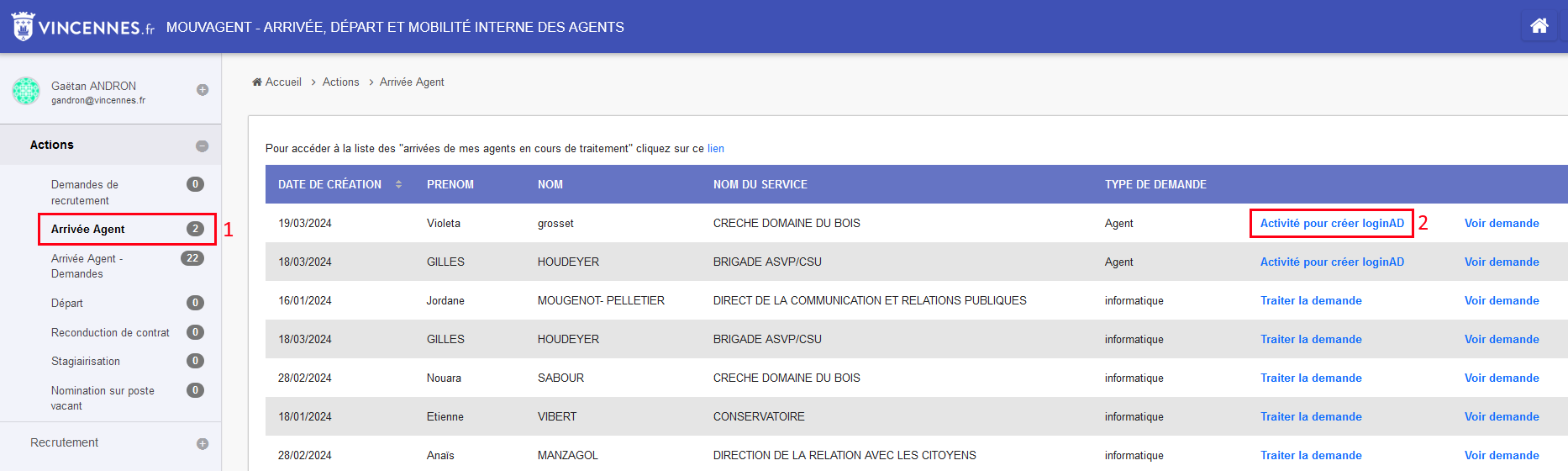The height and width of the screenshot is (471, 1568).
Task: Expand the user profile plus icon
Action: (x=203, y=90)
